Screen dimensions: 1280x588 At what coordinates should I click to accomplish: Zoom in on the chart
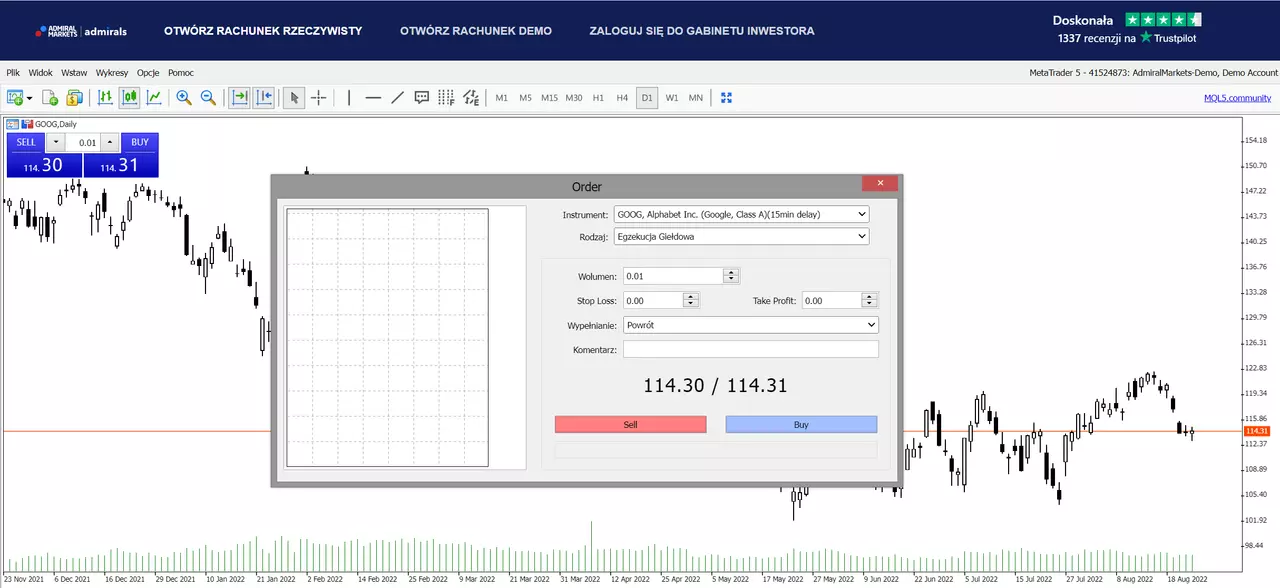[184, 97]
